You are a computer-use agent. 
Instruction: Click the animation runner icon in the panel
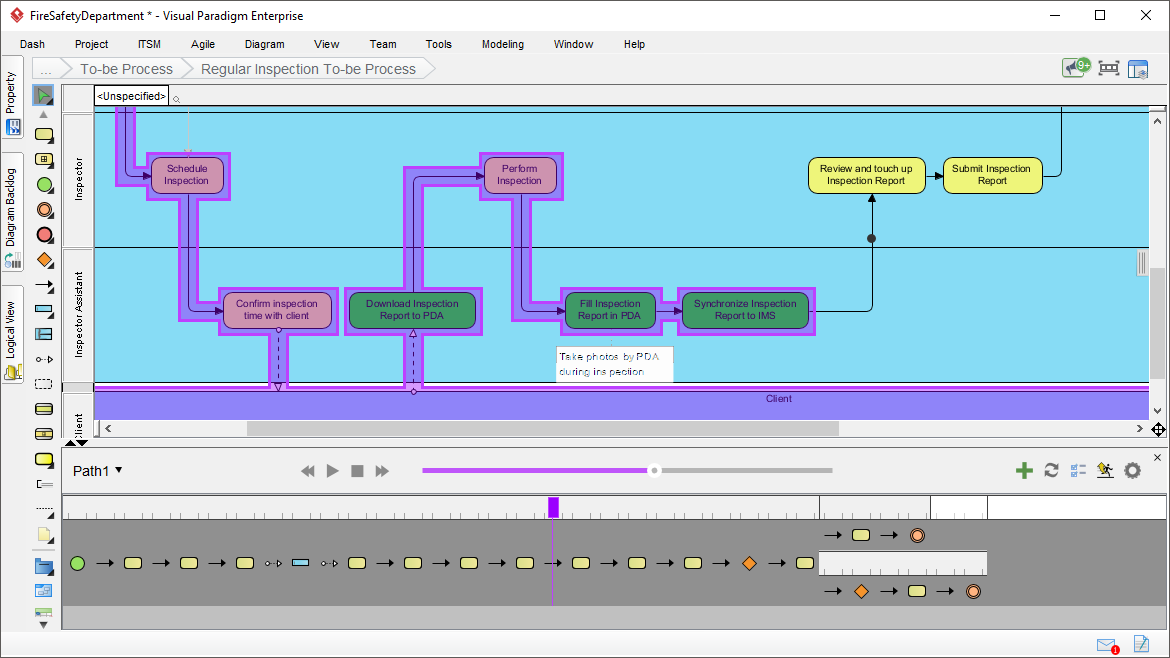pyautogui.click(x=1105, y=470)
